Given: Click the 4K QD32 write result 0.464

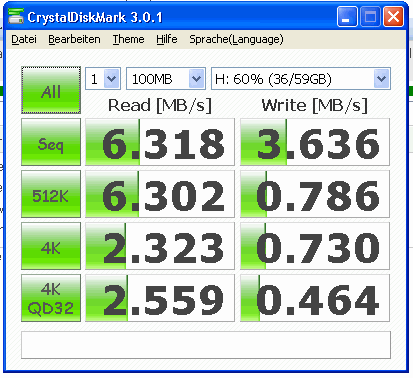Looking at the screenshot, I should (x=315, y=298).
